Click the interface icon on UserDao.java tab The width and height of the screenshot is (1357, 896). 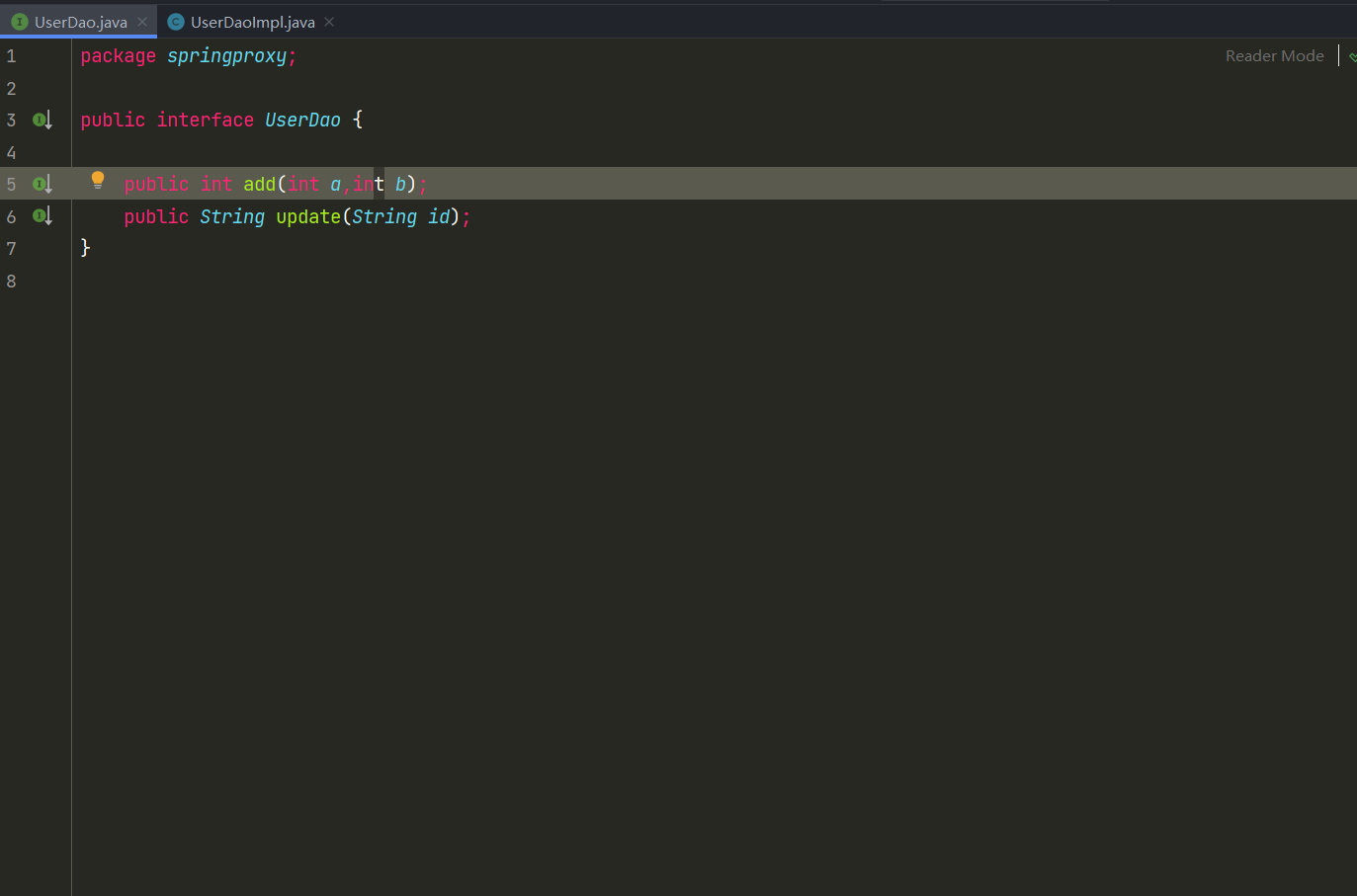pos(19,22)
